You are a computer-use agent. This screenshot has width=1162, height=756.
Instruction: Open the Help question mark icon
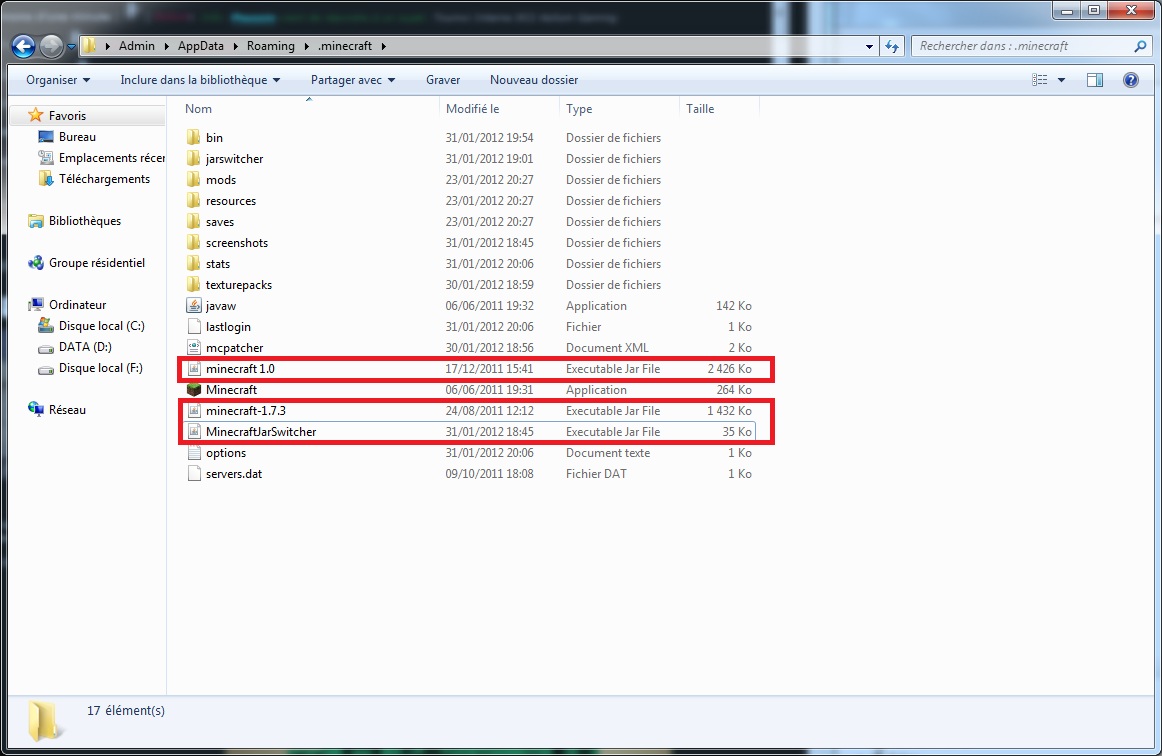click(x=1131, y=80)
